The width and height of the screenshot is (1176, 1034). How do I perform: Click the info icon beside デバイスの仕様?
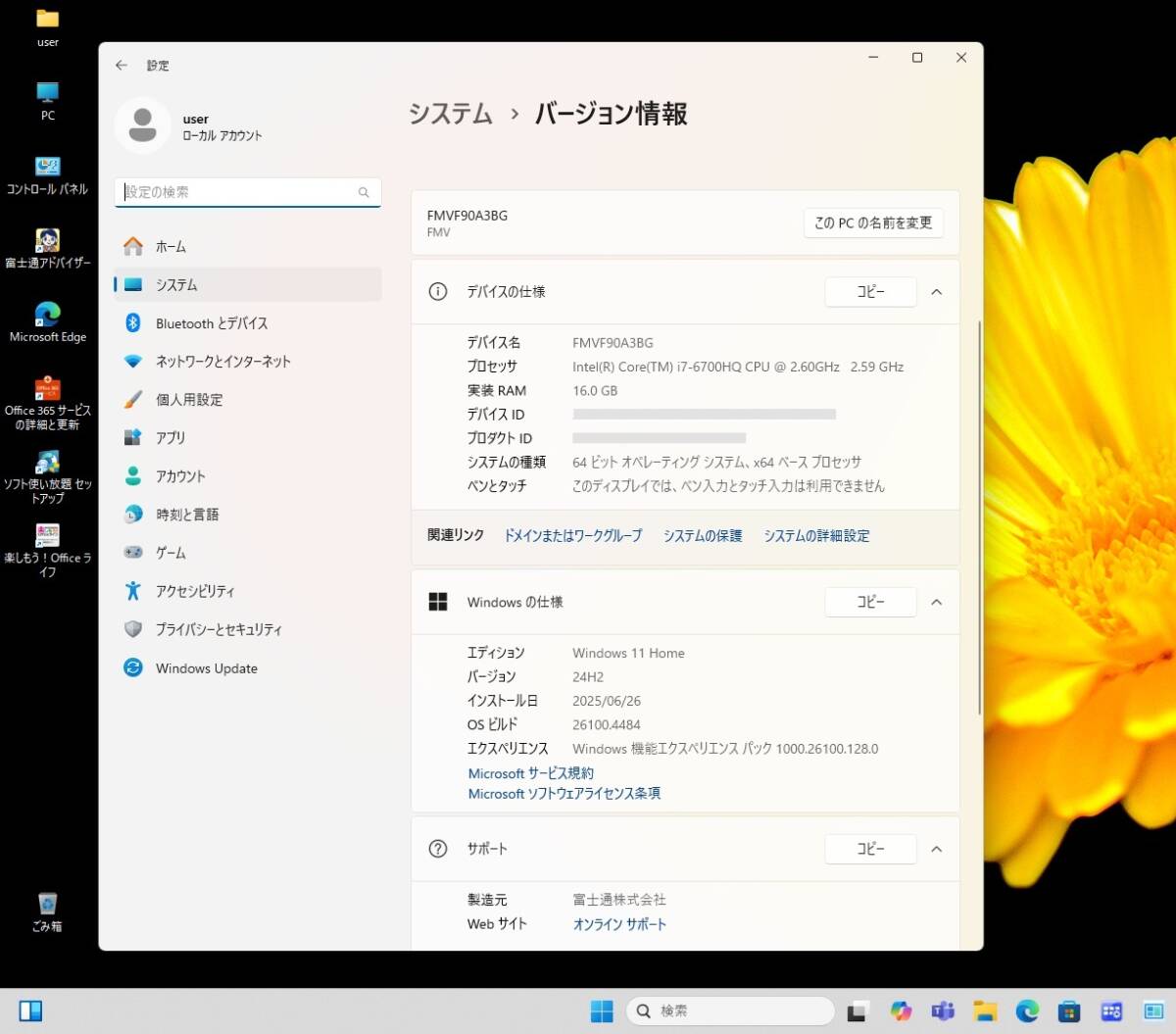tap(438, 292)
